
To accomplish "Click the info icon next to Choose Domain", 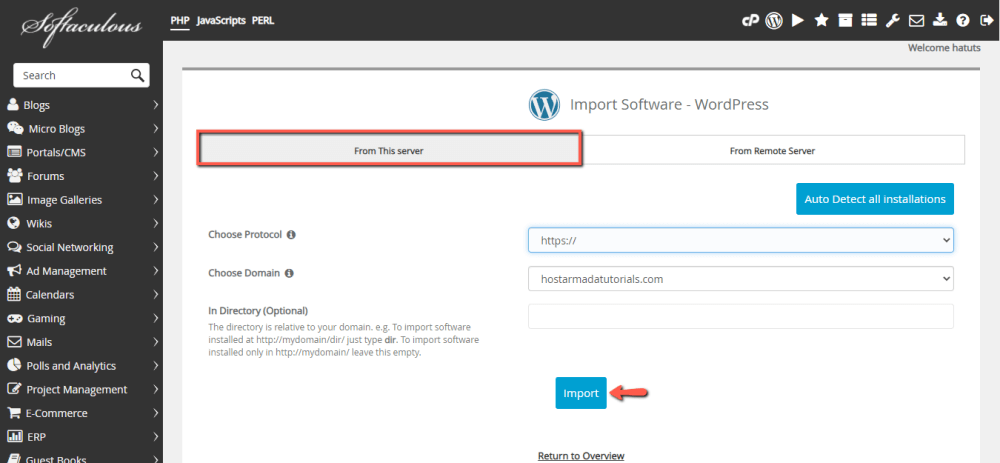I will (x=289, y=273).
